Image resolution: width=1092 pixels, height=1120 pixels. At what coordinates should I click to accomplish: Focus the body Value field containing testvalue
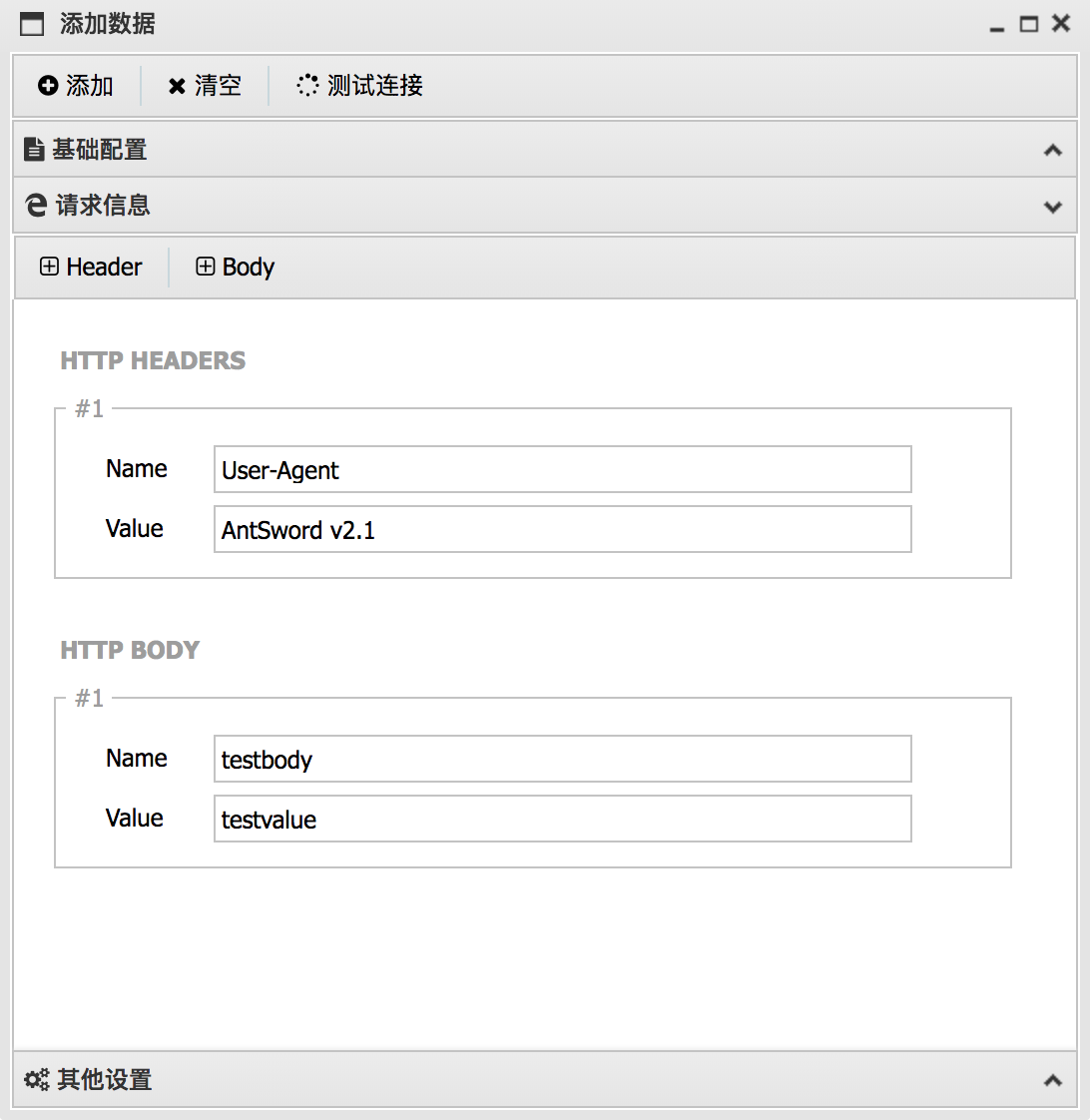pos(563,819)
